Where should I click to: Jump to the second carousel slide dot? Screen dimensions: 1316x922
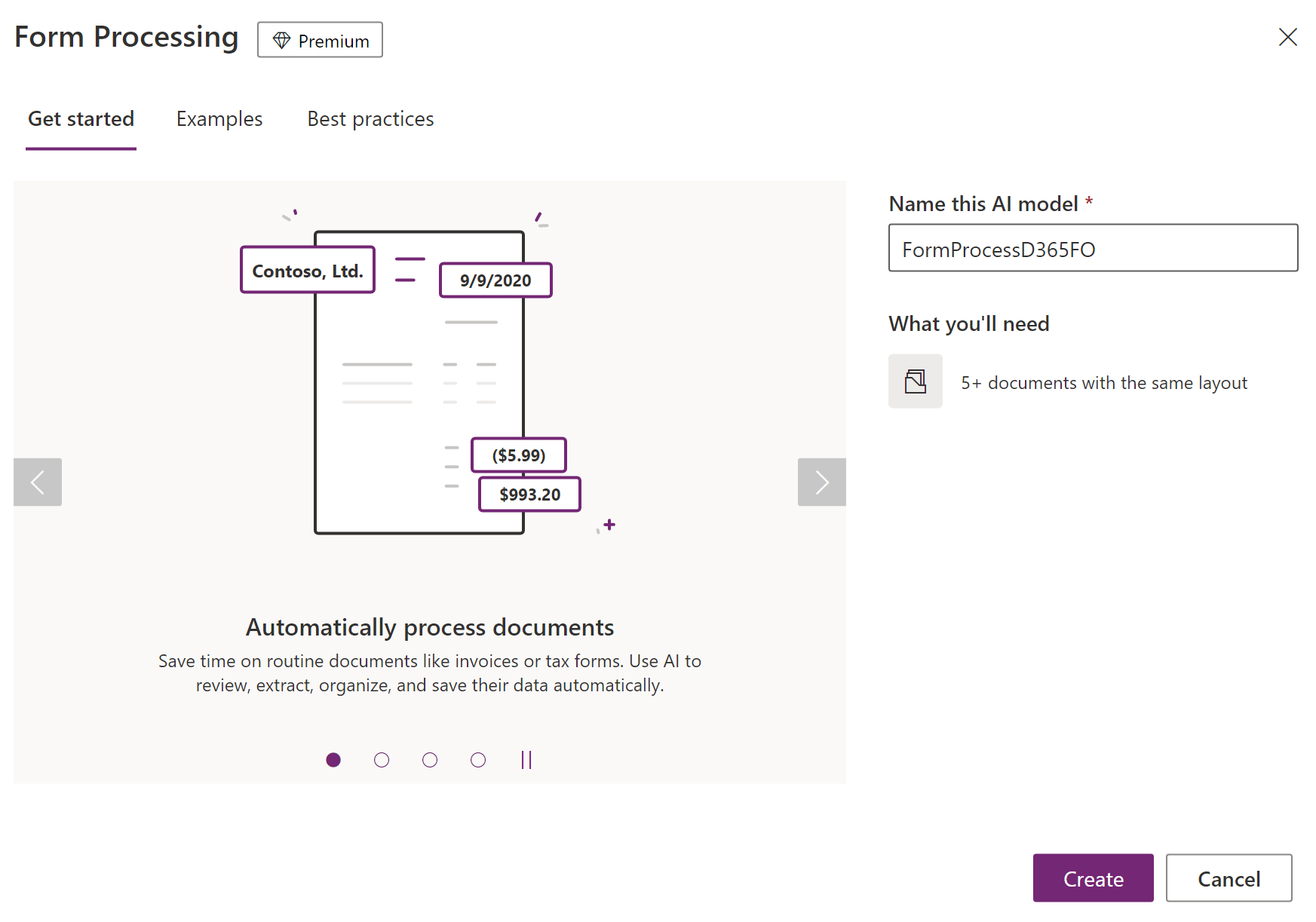382,760
